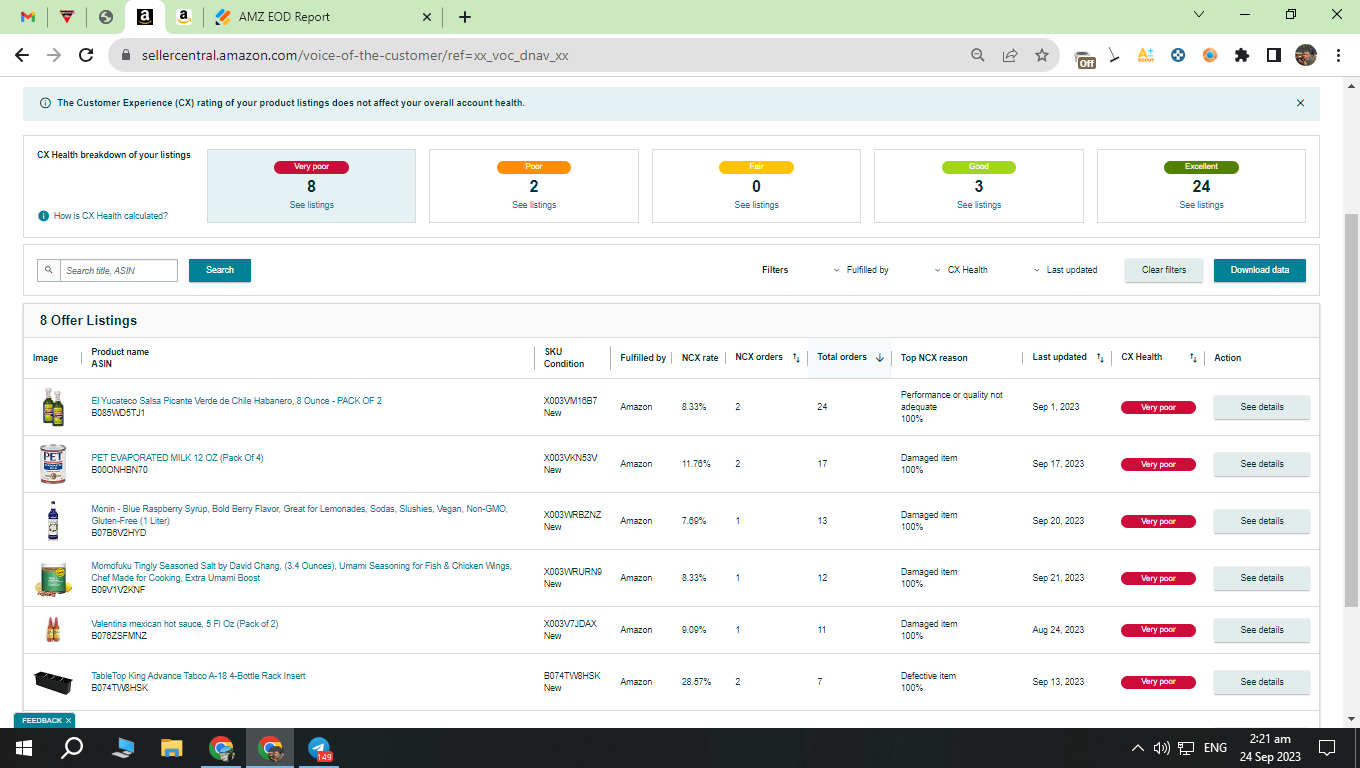The image size is (1360, 768).
Task: Open TableTop King 4-Bottle Rack Insert link
Action: pyautogui.click(x=198, y=676)
